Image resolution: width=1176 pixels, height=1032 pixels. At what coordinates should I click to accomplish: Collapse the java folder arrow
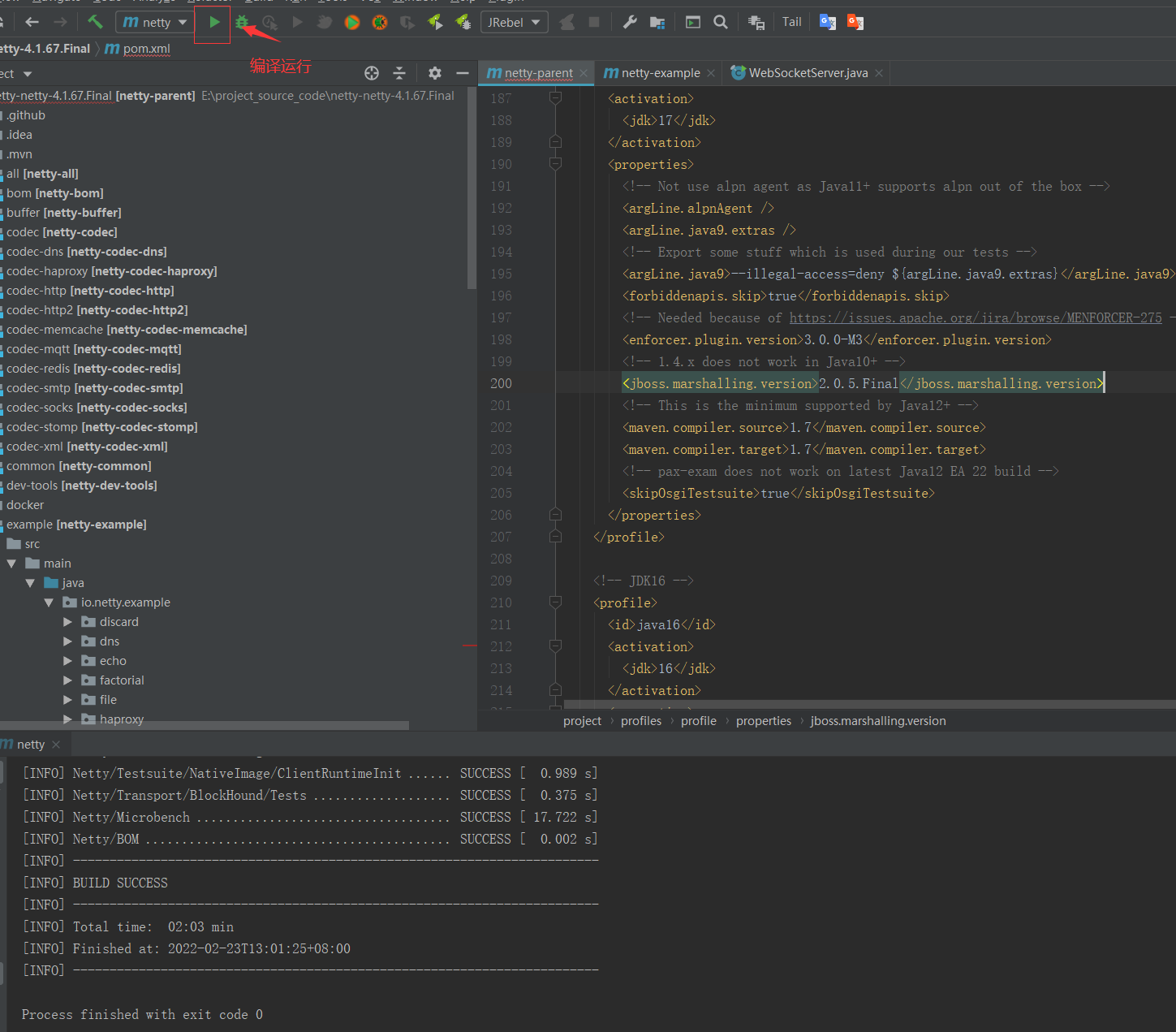point(30,583)
